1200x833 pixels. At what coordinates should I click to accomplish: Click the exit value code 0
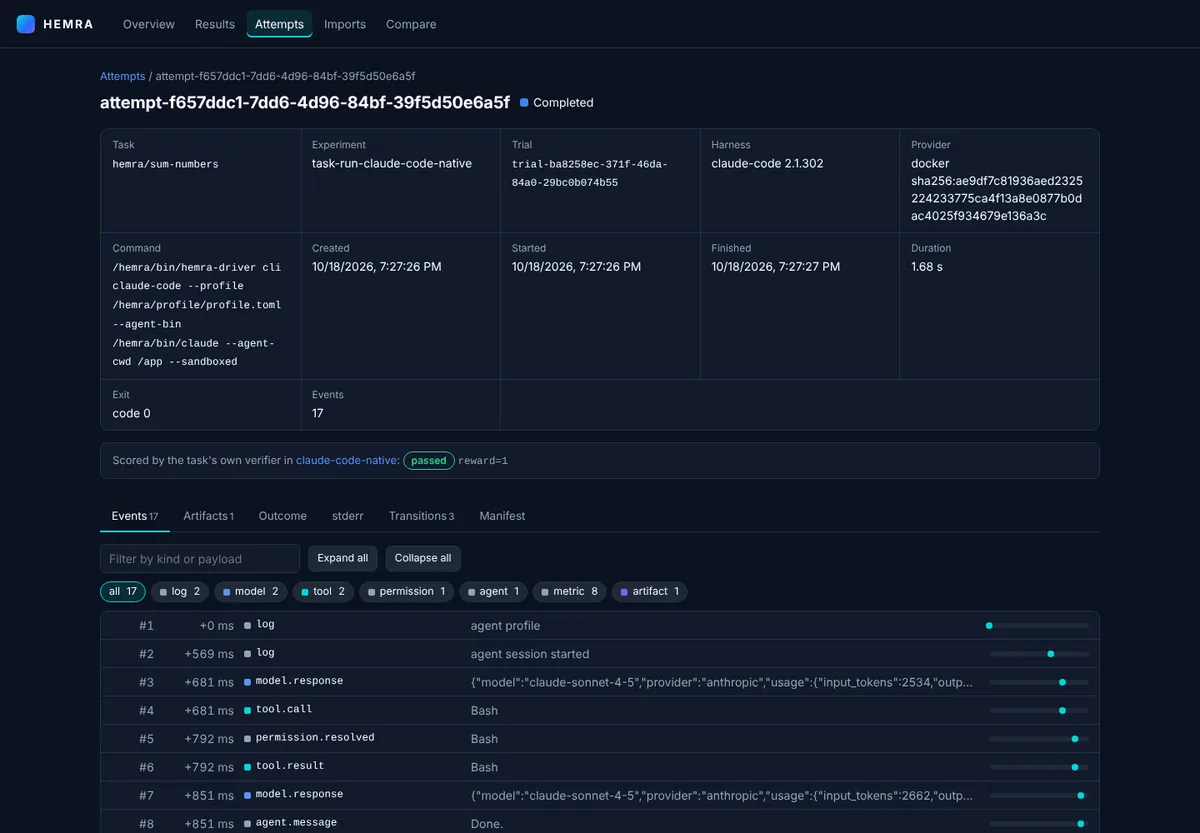[x=132, y=413]
